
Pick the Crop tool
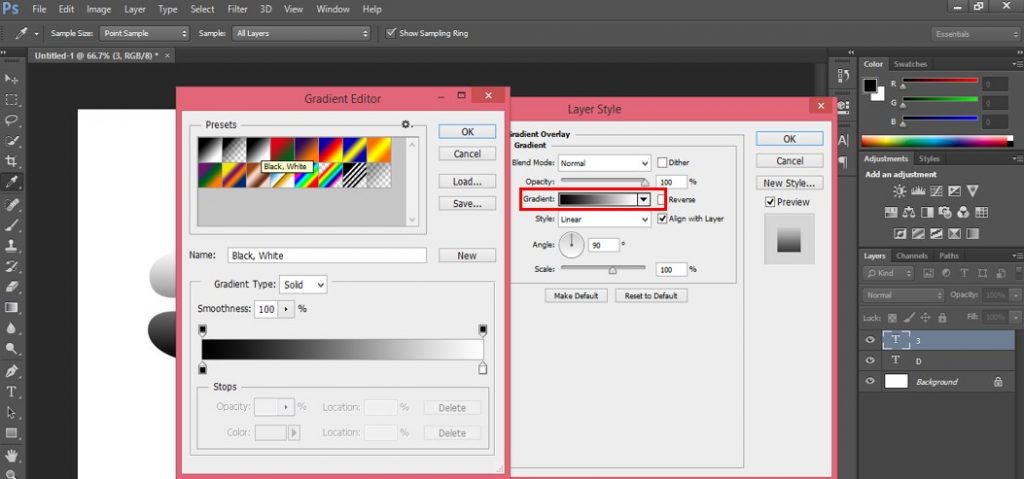click(x=12, y=162)
